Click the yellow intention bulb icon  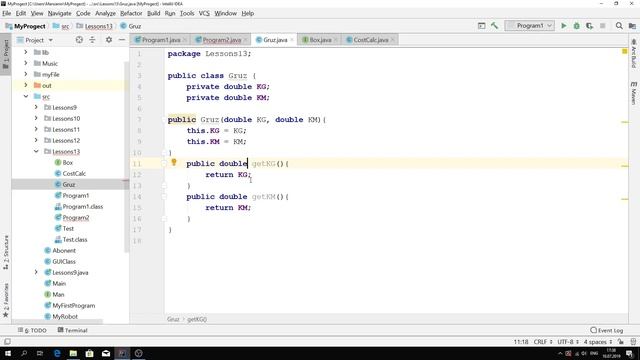pyautogui.click(x=173, y=162)
